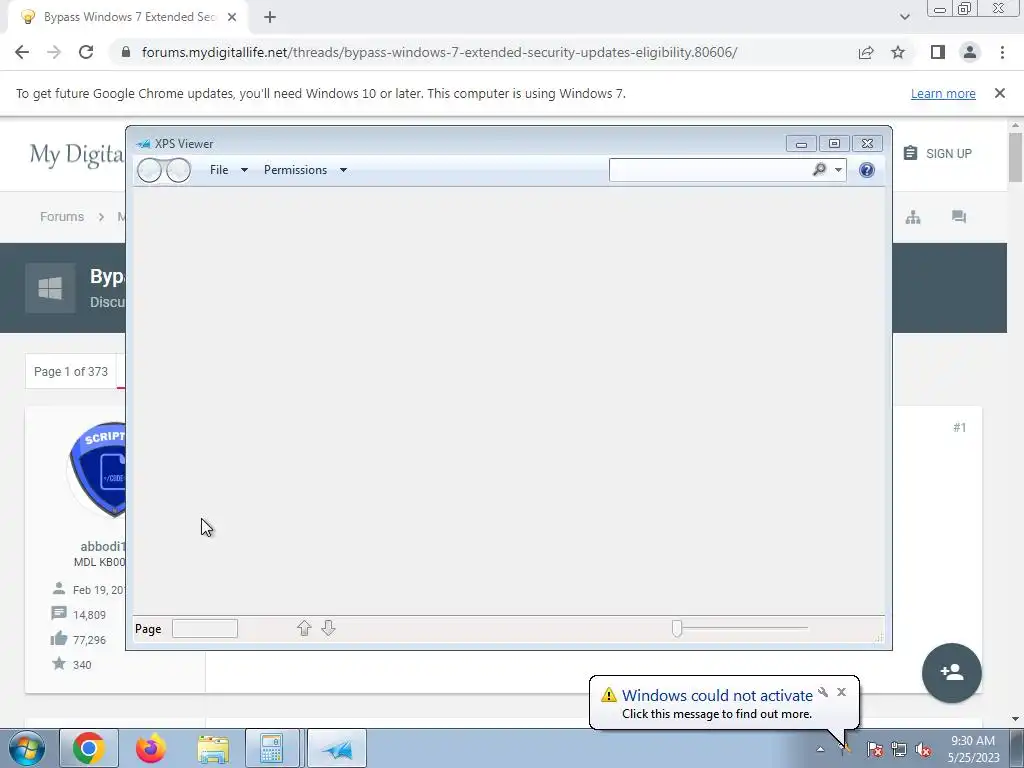Expand Chrome's tab search chevron
1024x768 pixels.
[x=904, y=17]
